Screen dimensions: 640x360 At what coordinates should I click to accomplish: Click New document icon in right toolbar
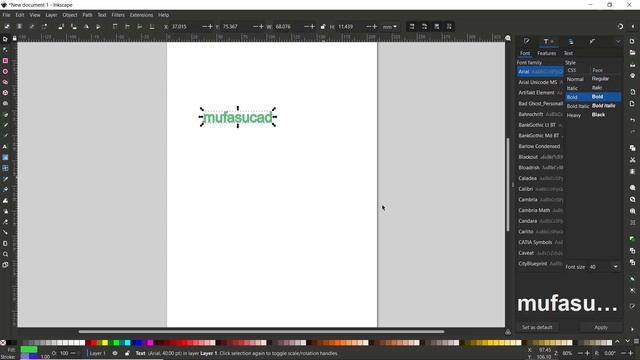click(x=632, y=41)
